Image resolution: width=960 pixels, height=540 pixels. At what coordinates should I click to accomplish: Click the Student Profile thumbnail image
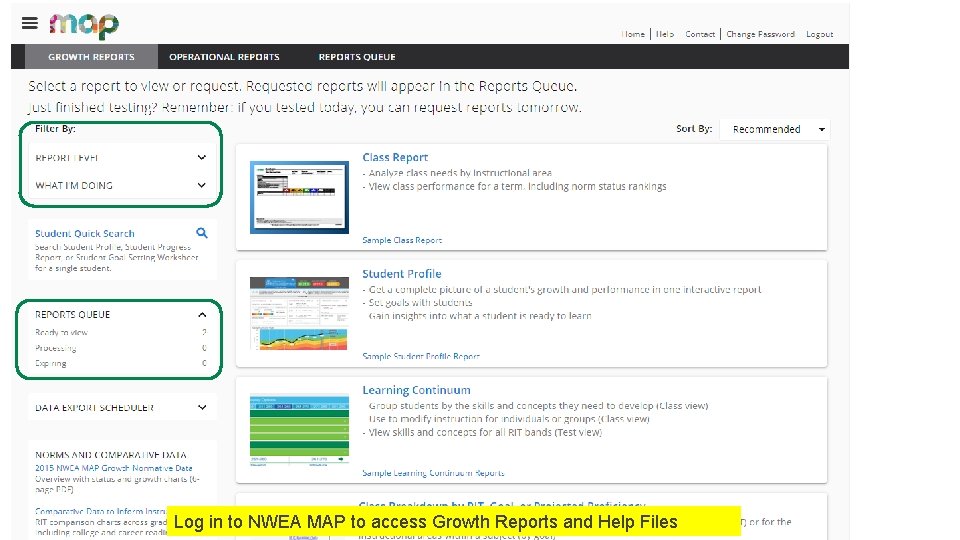[299, 313]
